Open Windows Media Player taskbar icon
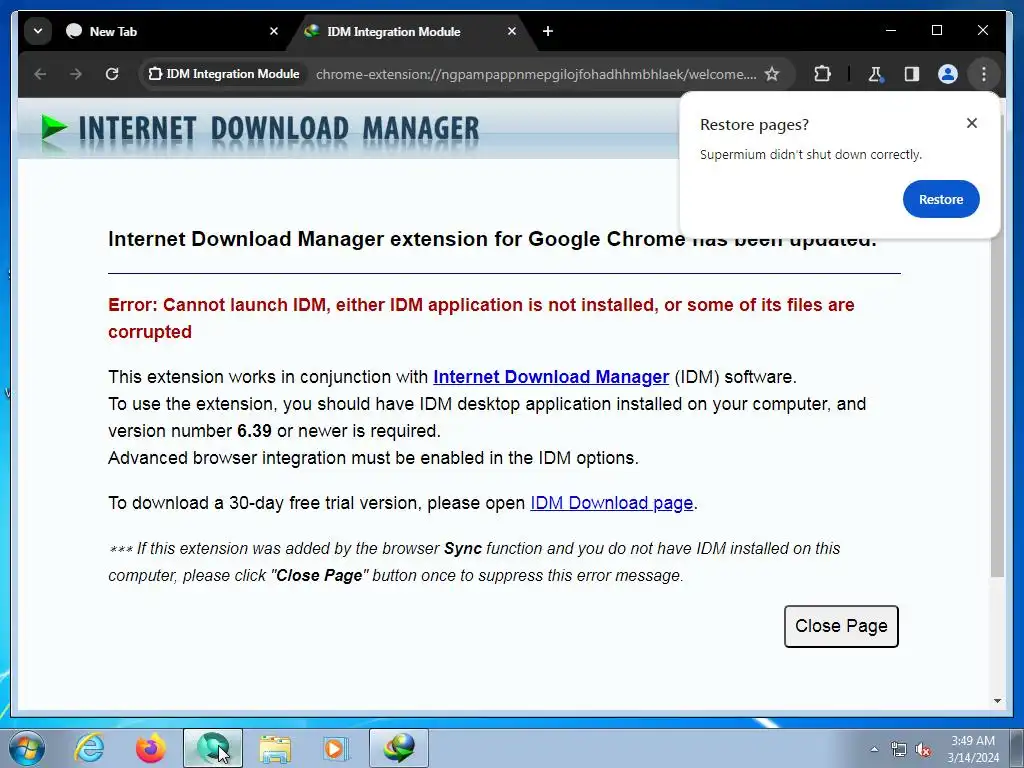 point(337,748)
